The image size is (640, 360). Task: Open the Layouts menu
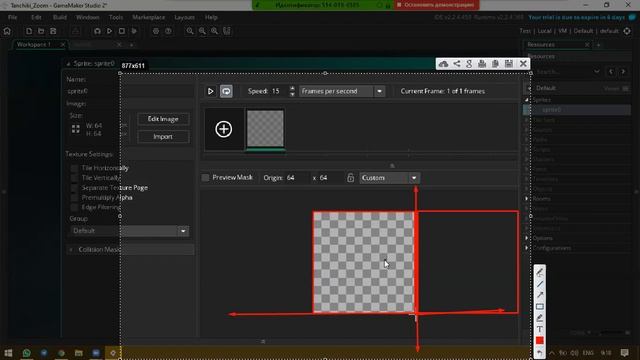coord(184,17)
